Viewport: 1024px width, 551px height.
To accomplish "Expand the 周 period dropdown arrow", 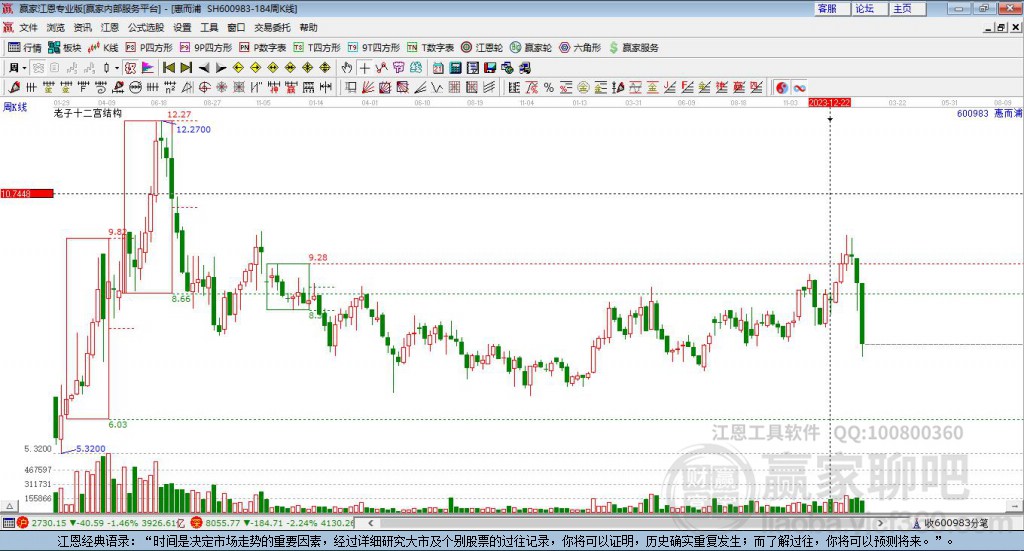I will click(x=24, y=68).
